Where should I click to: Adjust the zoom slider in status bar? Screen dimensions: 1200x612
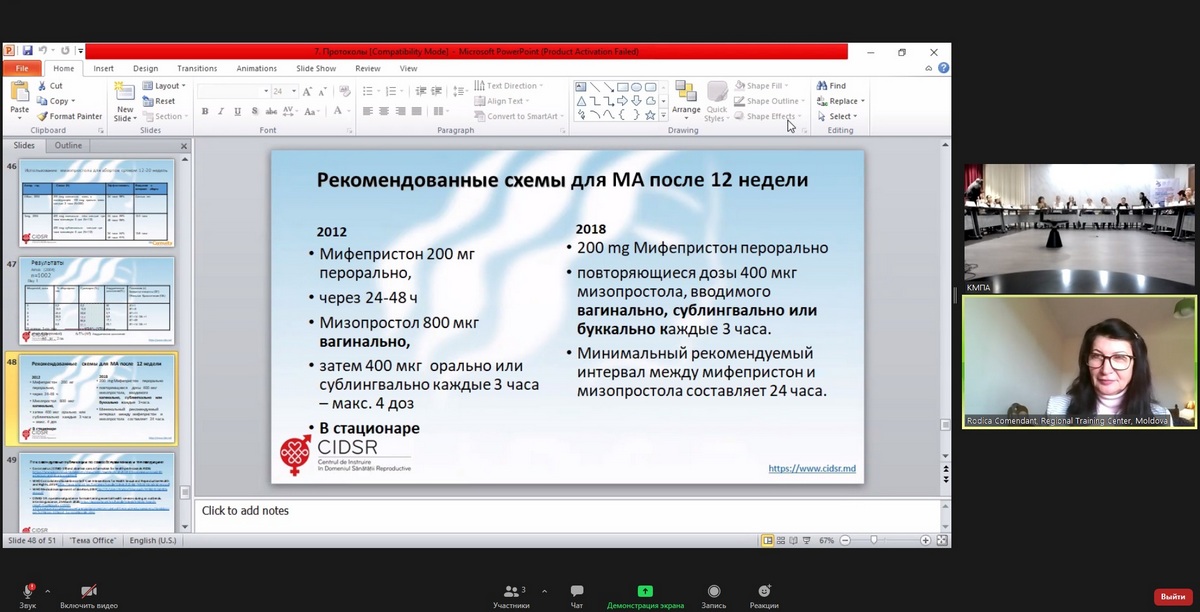pos(875,540)
